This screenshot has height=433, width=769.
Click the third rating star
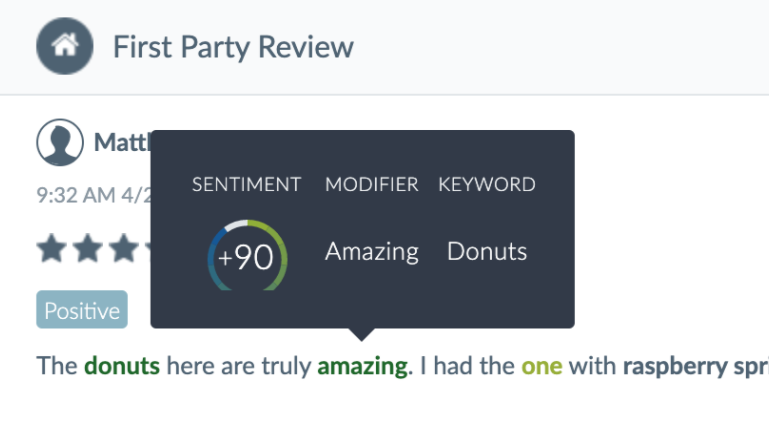coord(124,248)
